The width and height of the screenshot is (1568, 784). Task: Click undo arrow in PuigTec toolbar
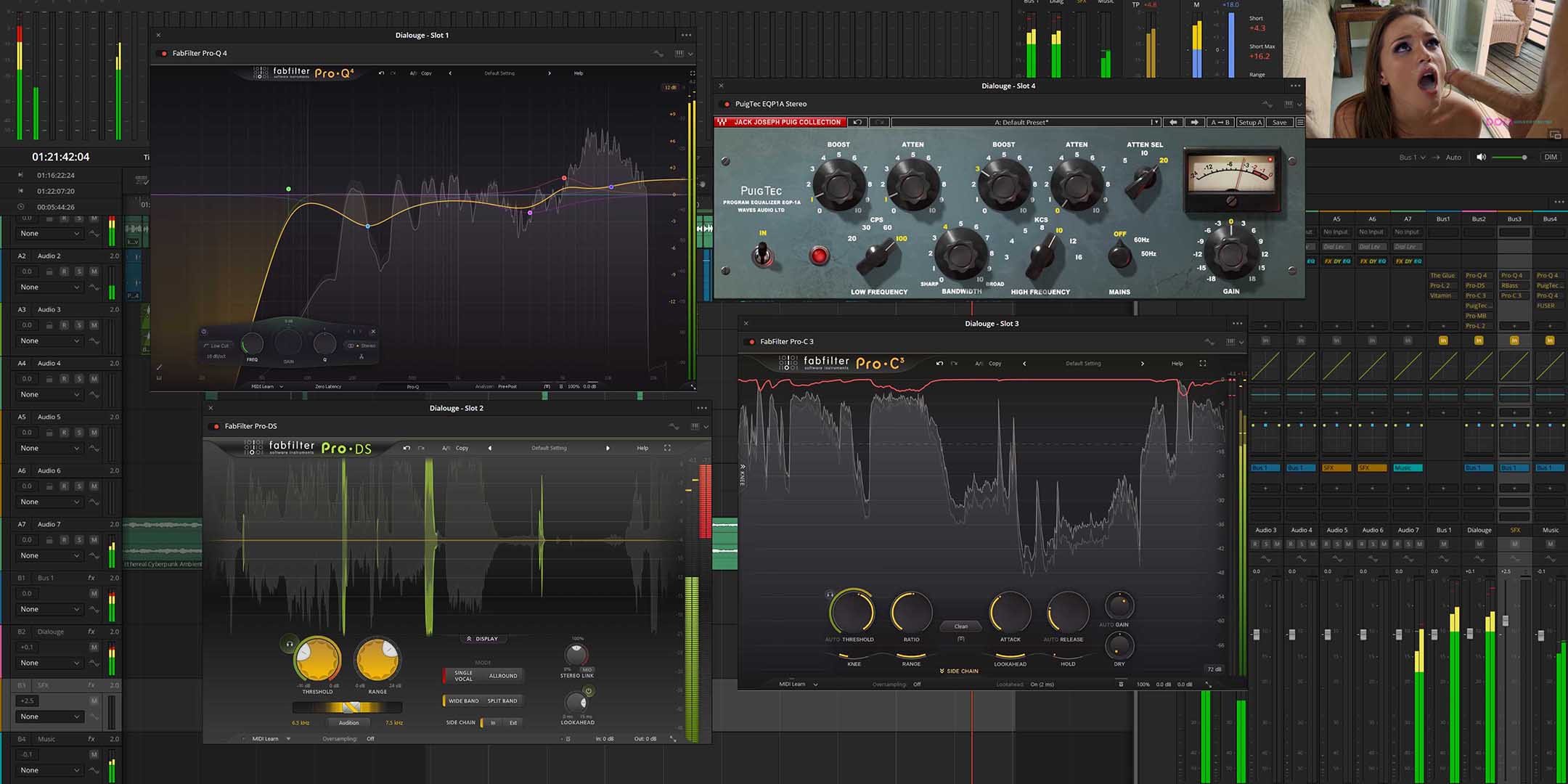point(857,122)
